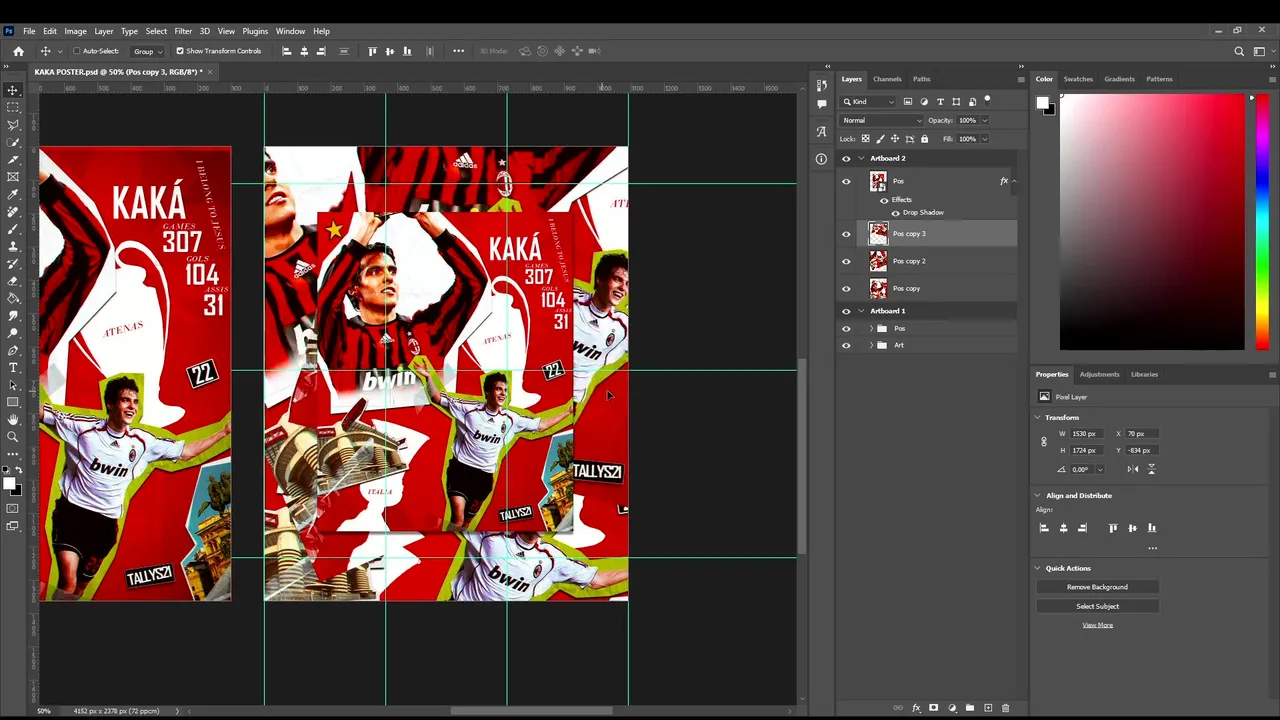1280x720 pixels.
Task: Uncheck Show Transform Controls
Action: (x=180, y=51)
